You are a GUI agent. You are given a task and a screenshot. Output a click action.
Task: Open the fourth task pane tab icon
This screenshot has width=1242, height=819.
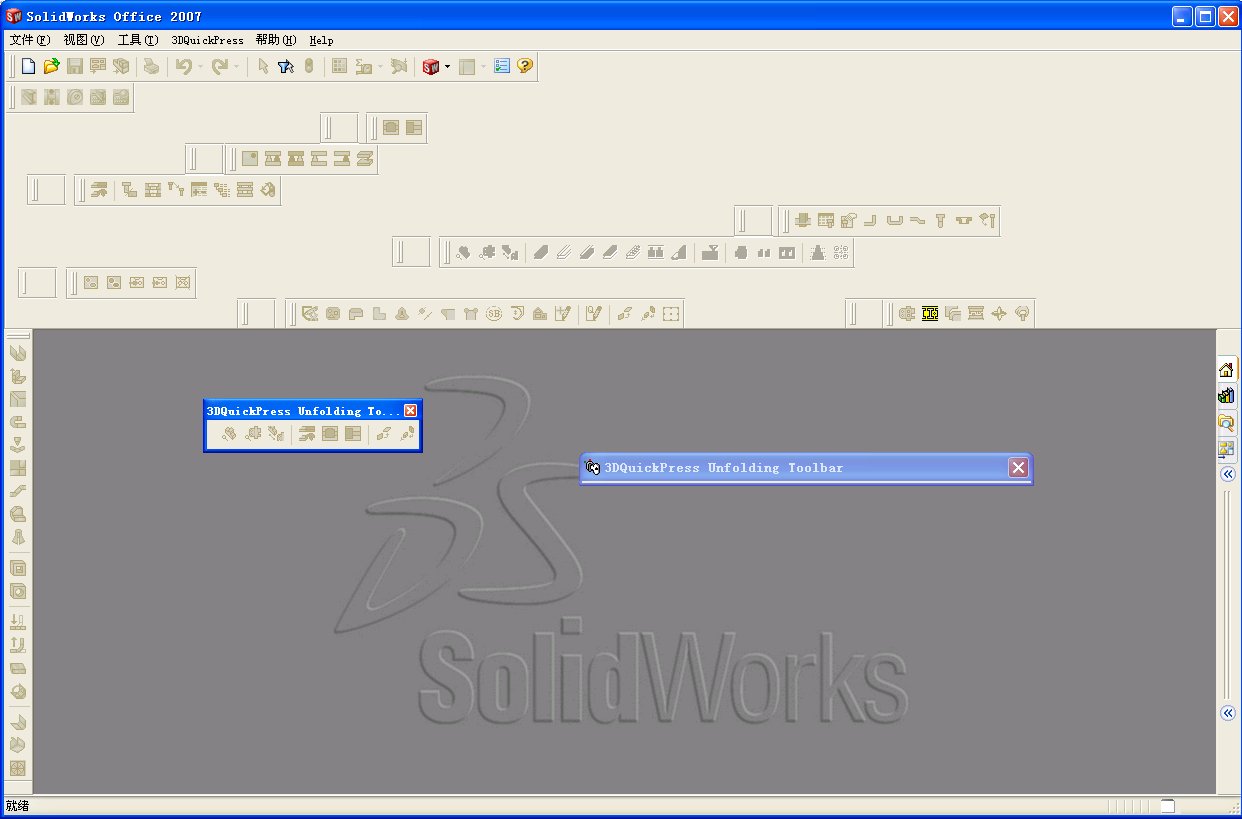(1226, 448)
